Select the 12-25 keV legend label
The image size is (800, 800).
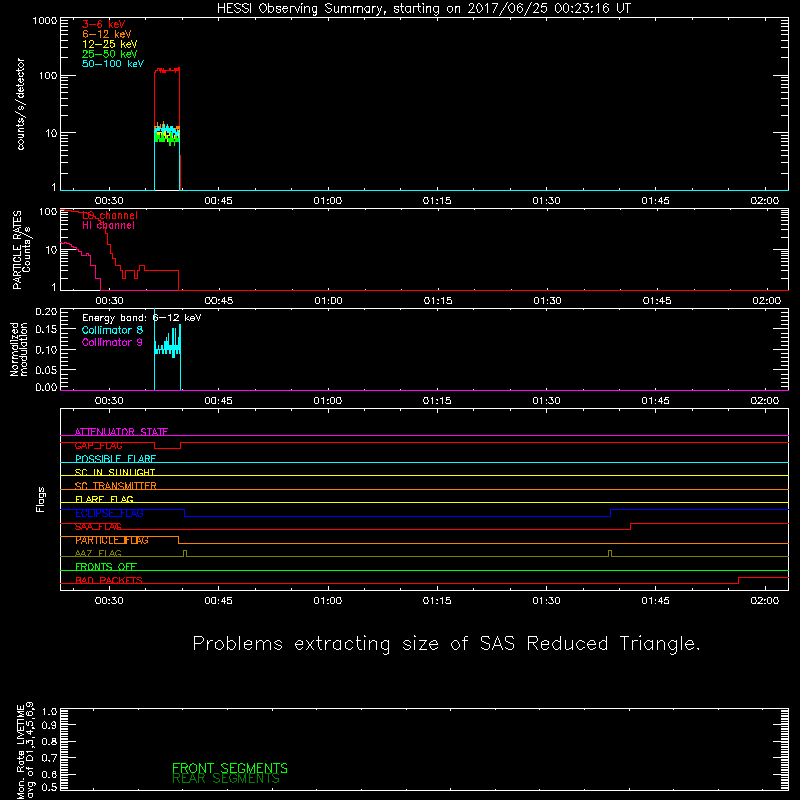(110, 44)
